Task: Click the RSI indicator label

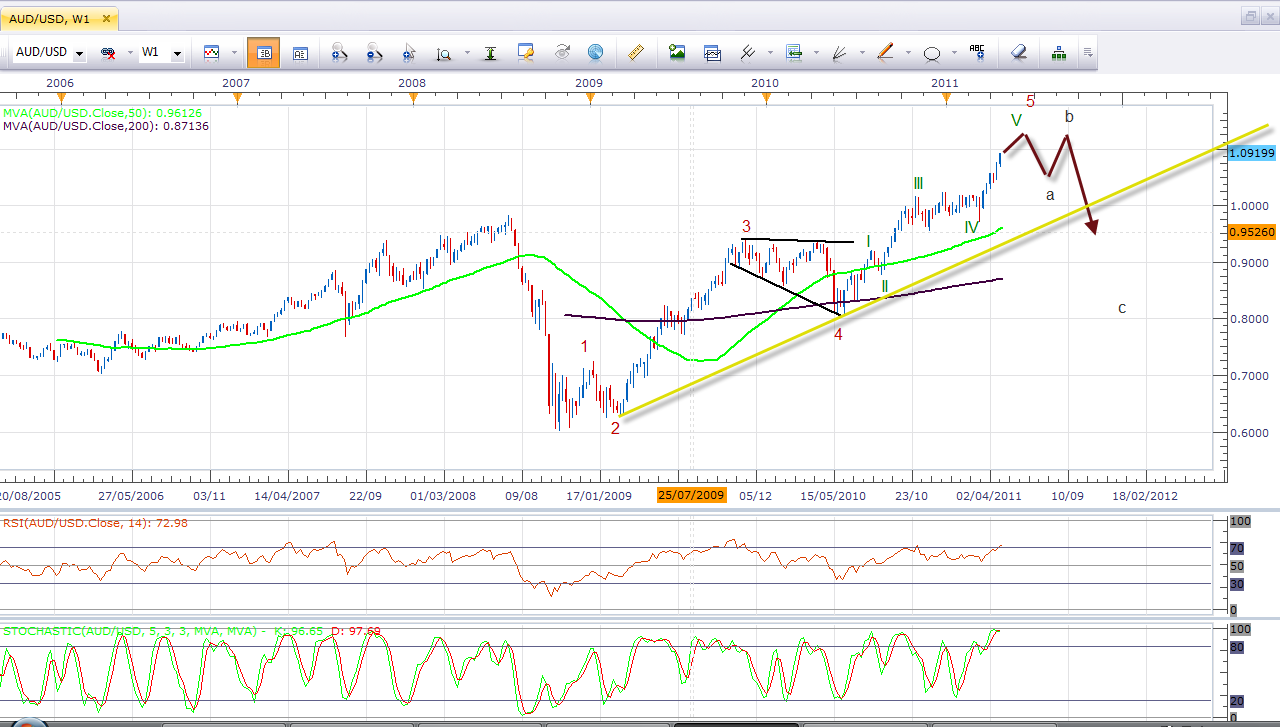Action: 96,522
